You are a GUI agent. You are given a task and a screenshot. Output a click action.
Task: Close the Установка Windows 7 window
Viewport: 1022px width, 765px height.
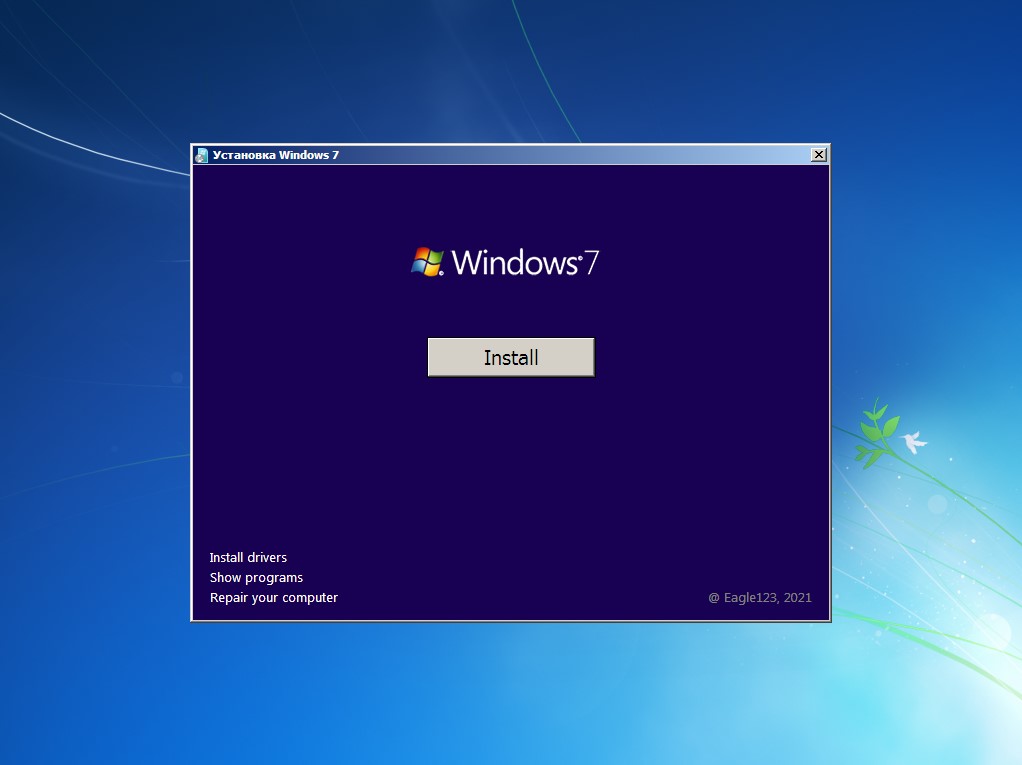[x=819, y=154]
